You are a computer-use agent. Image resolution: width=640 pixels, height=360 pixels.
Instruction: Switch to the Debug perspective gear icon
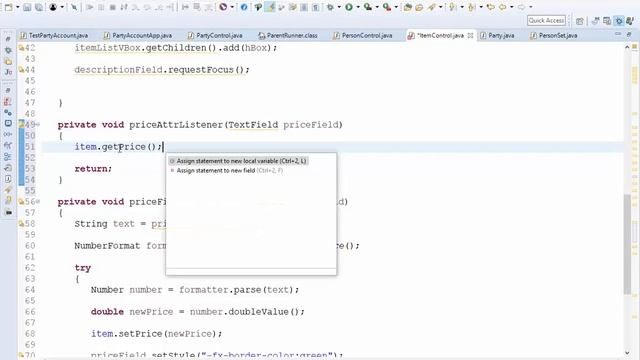[x=619, y=21]
